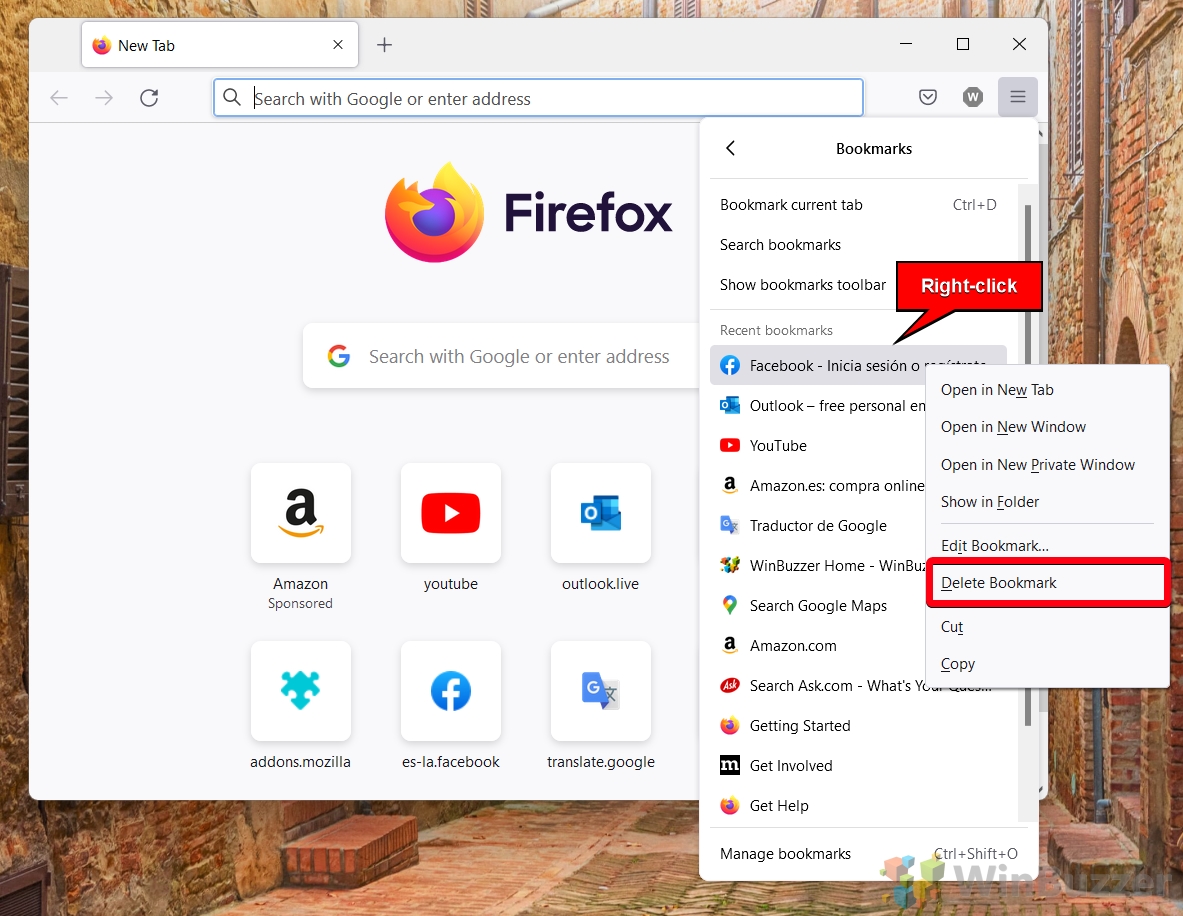The width and height of the screenshot is (1183, 916).
Task: Select Delete Bookmark from context menu
Action: coord(1047,582)
